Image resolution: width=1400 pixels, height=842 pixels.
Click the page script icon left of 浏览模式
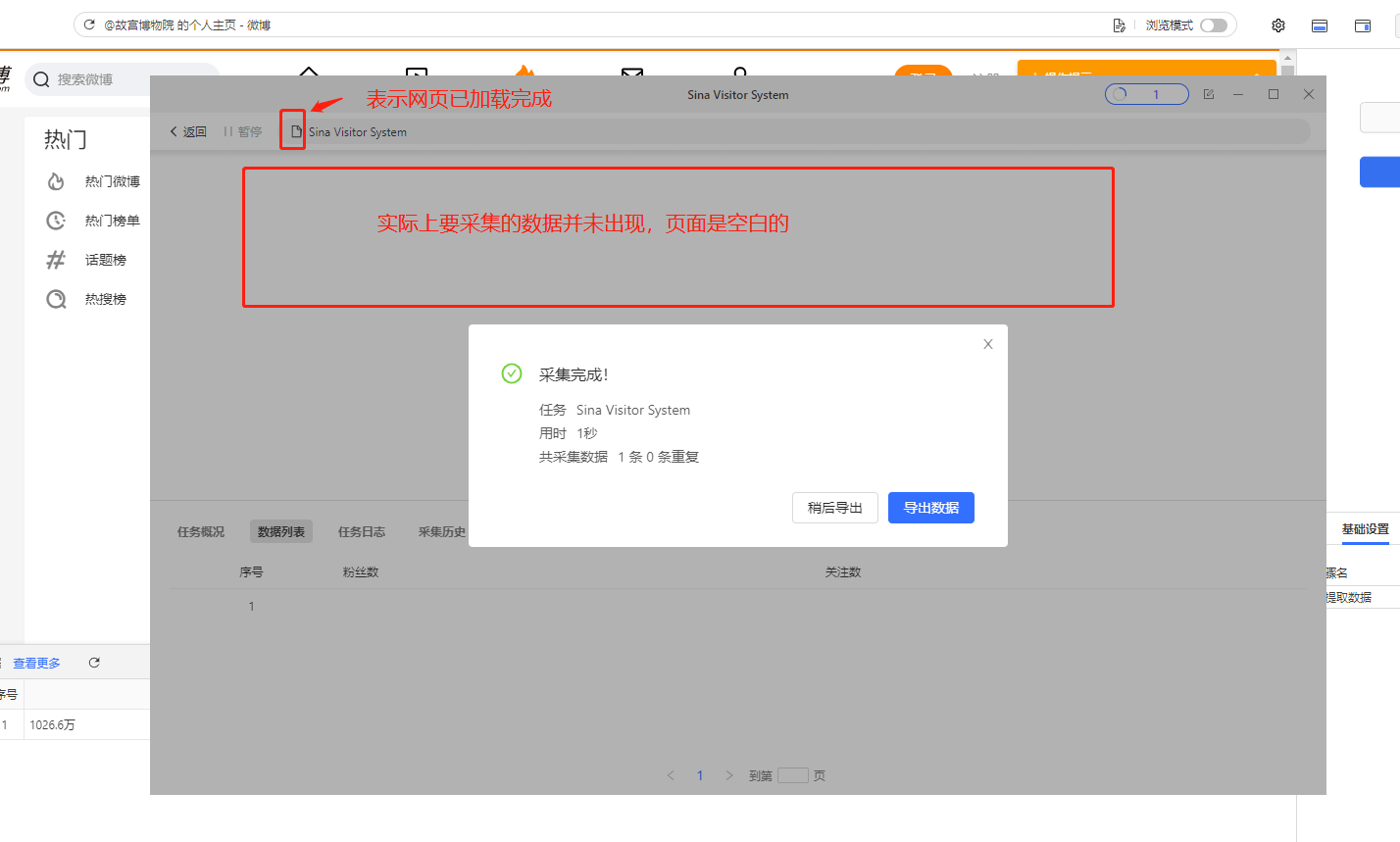[1119, 25]
